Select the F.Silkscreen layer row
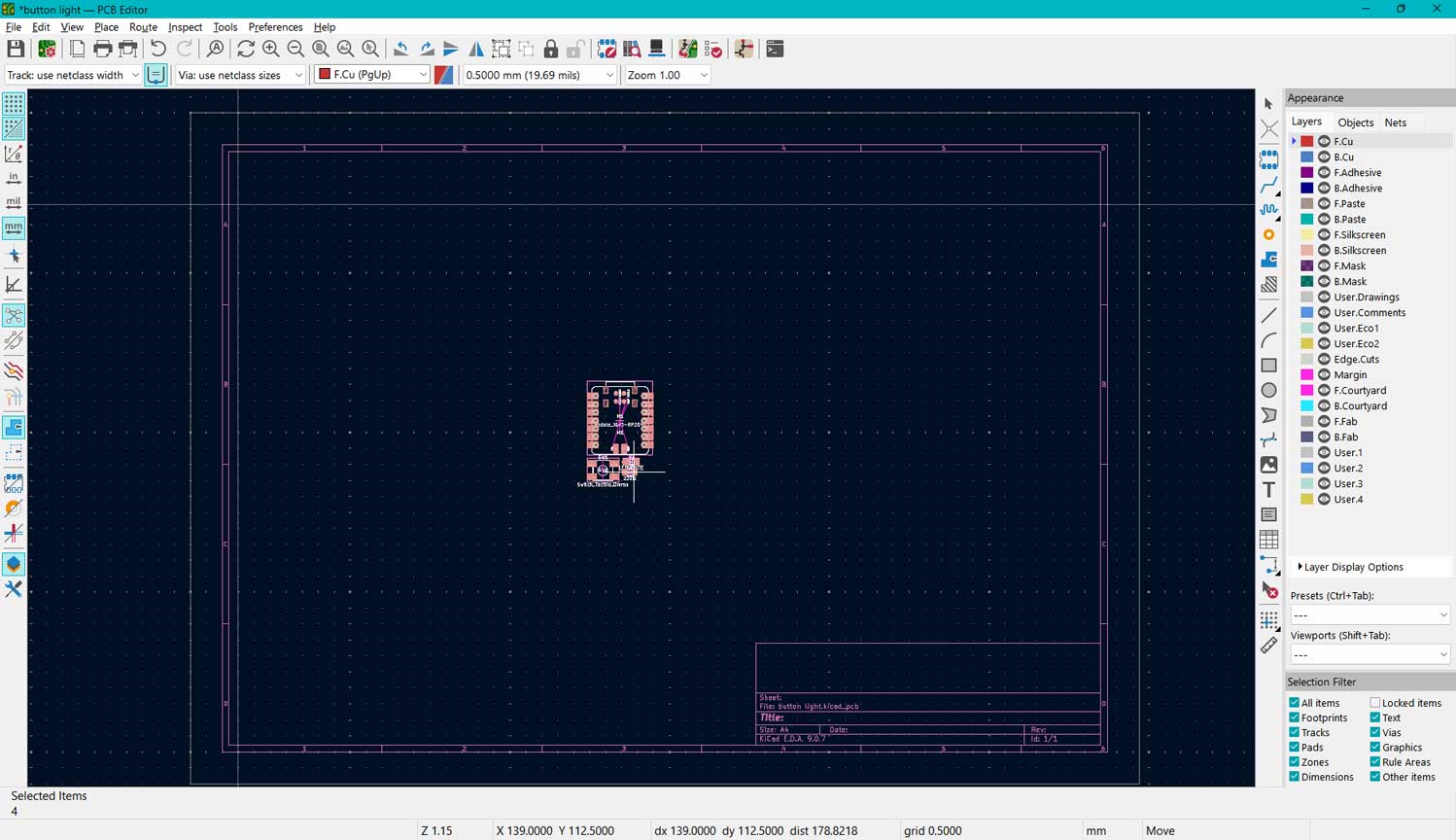 (1359, 234)
